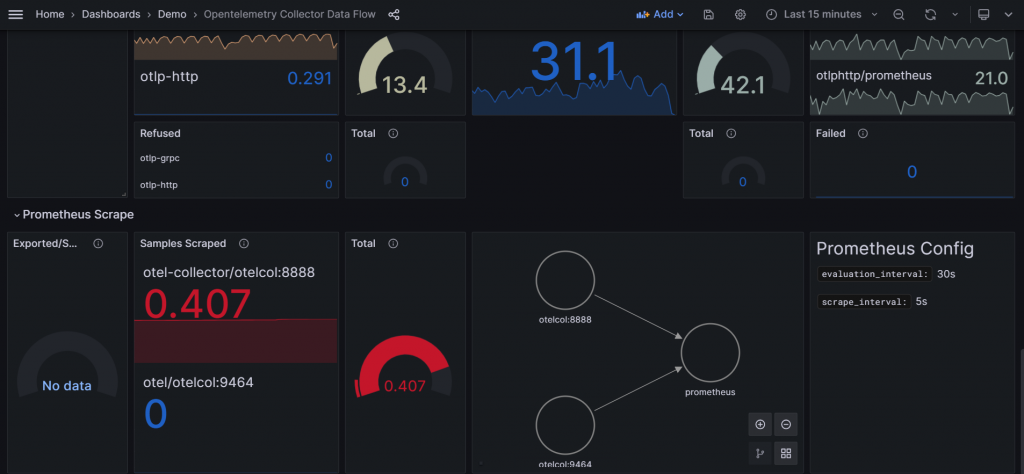
Task: Zoom in the node graph
Action: (x=760, y=424)
